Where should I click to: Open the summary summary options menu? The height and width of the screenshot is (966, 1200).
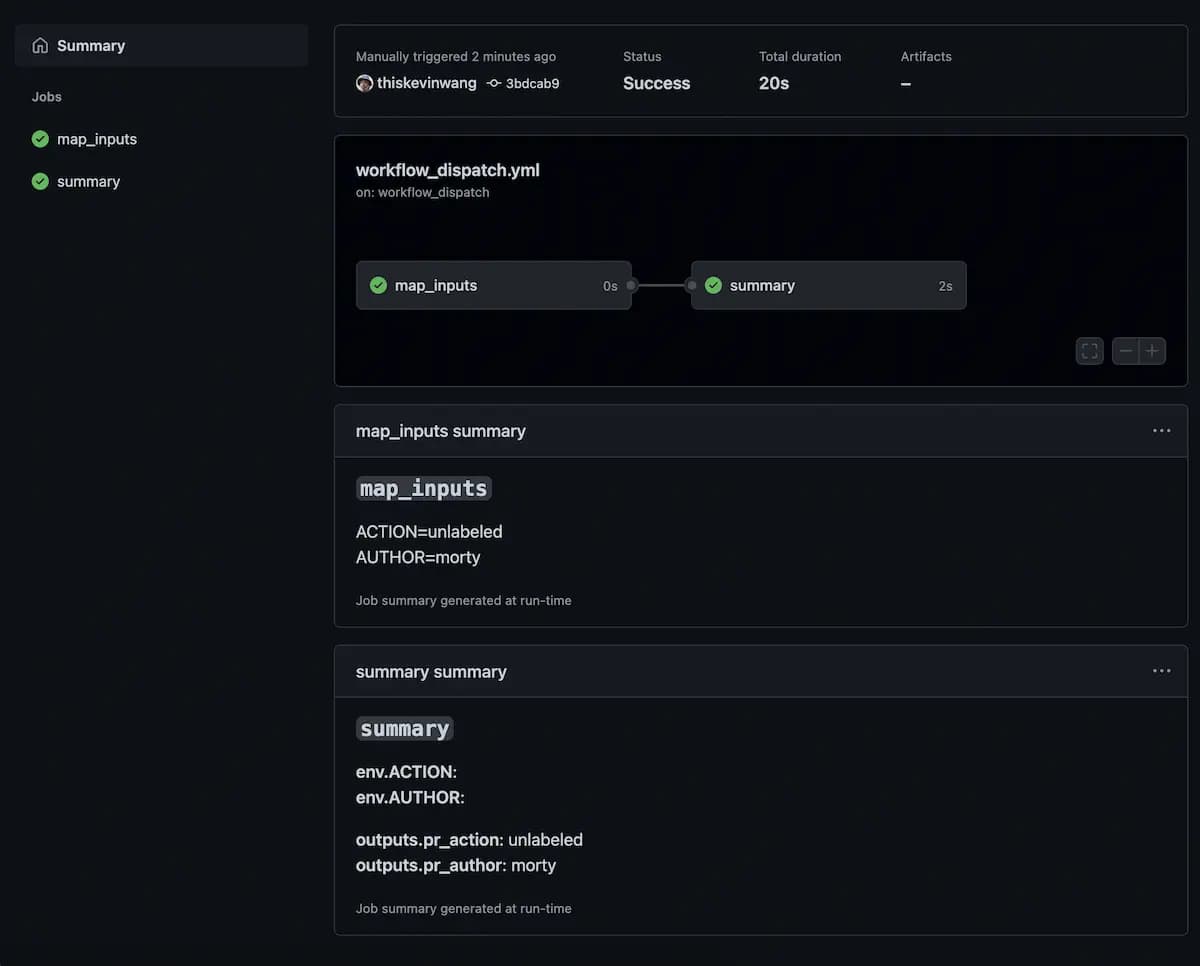[1161, 671]
